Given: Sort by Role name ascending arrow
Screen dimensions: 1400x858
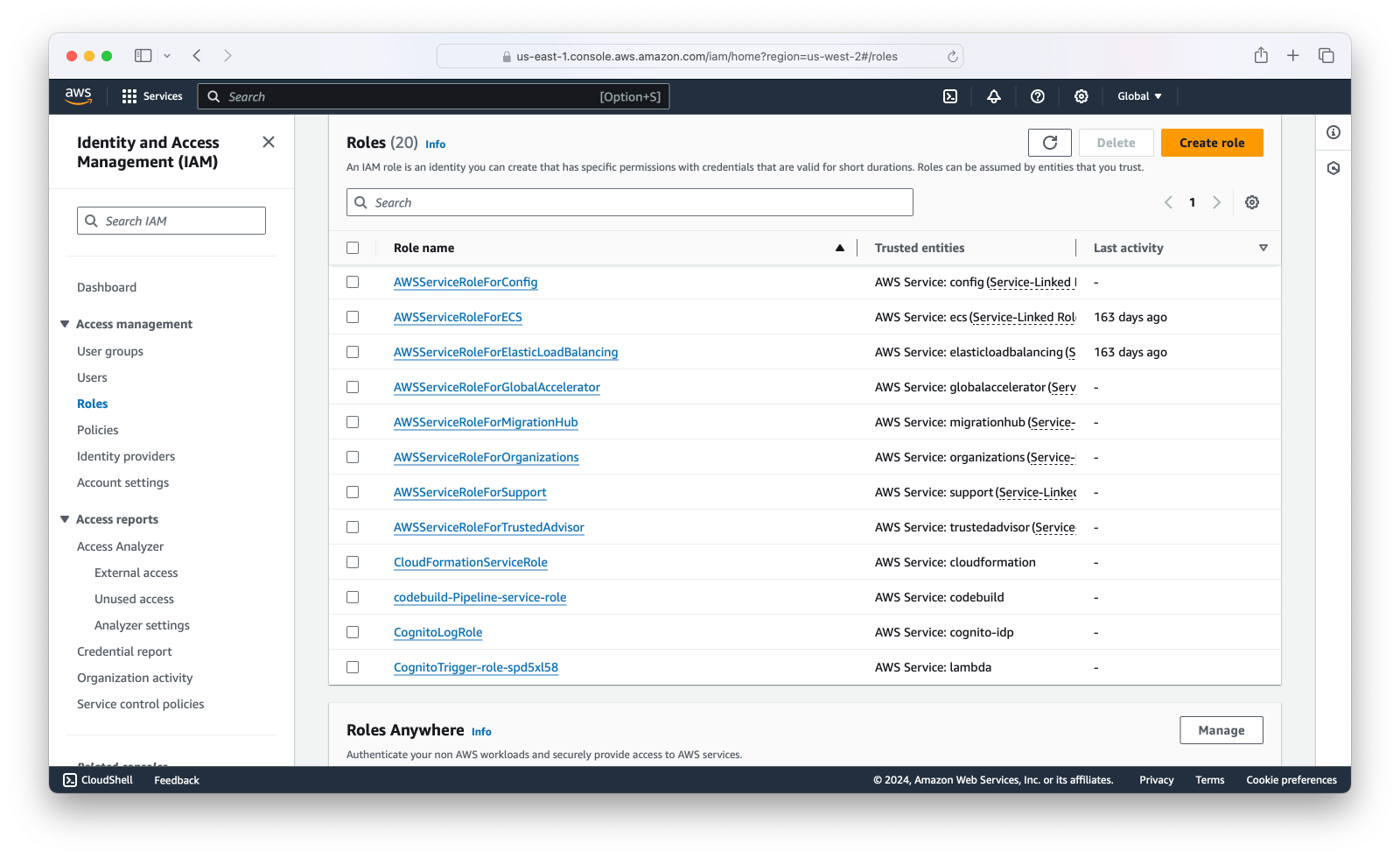Looking at the screenshot, I should [x=840, y=248].
